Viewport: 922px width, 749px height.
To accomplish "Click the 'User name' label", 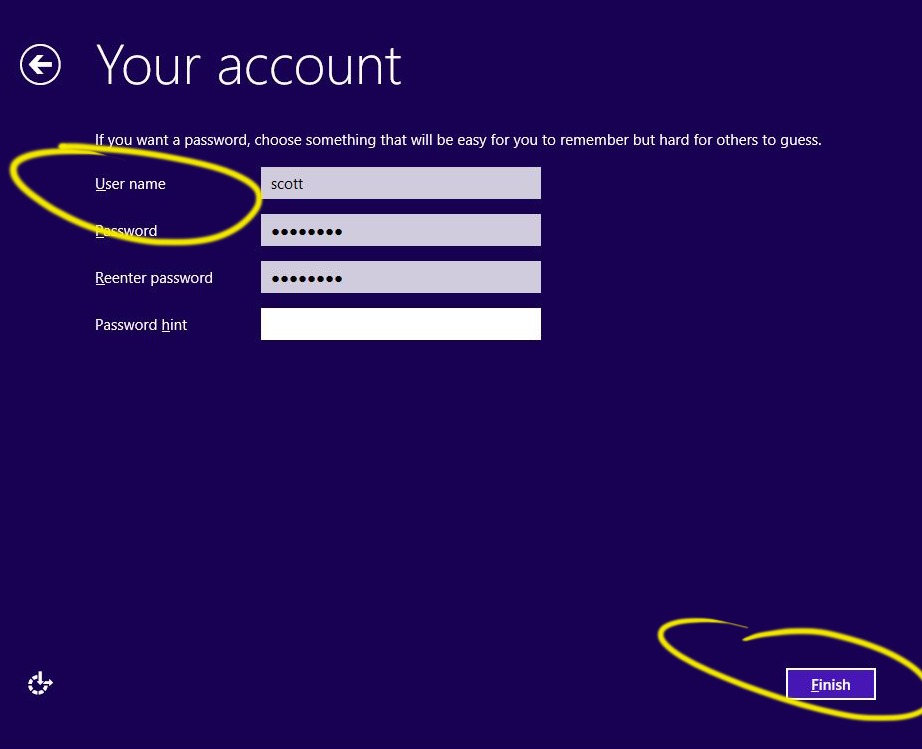I will (x=130, y=184).
